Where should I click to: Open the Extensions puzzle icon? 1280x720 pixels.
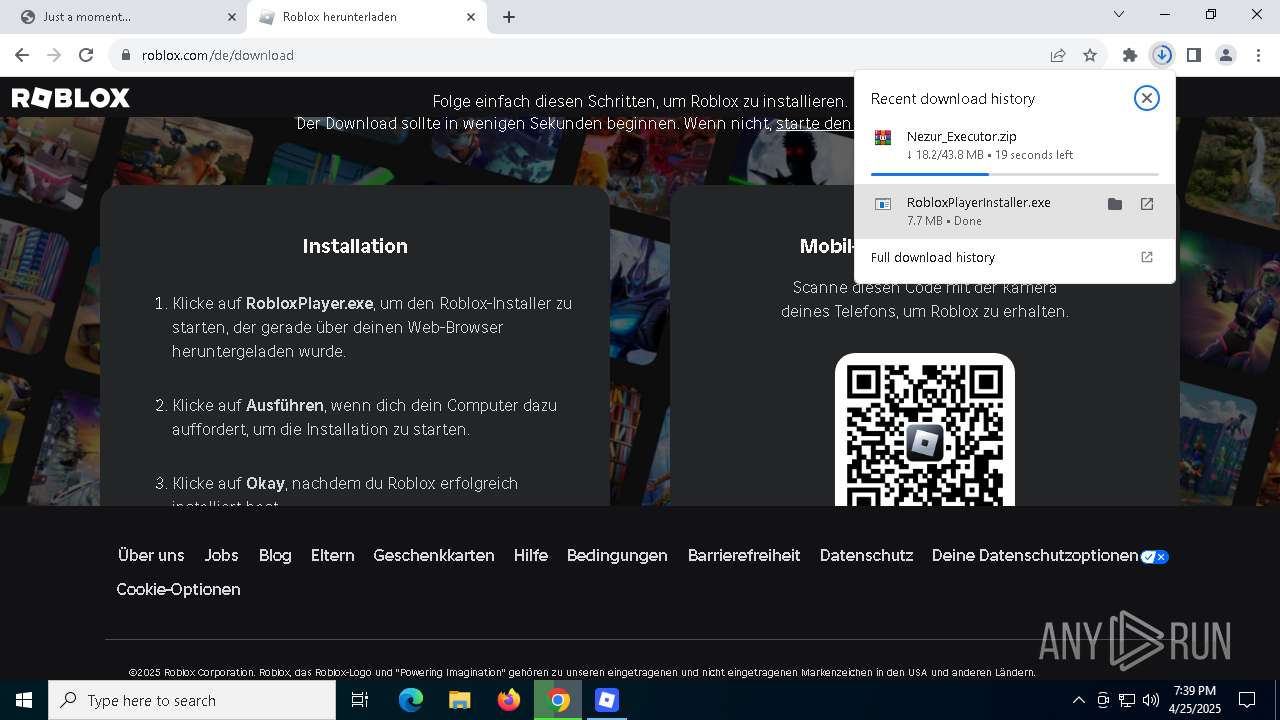pyautogui.click(x=1130, y=55)
